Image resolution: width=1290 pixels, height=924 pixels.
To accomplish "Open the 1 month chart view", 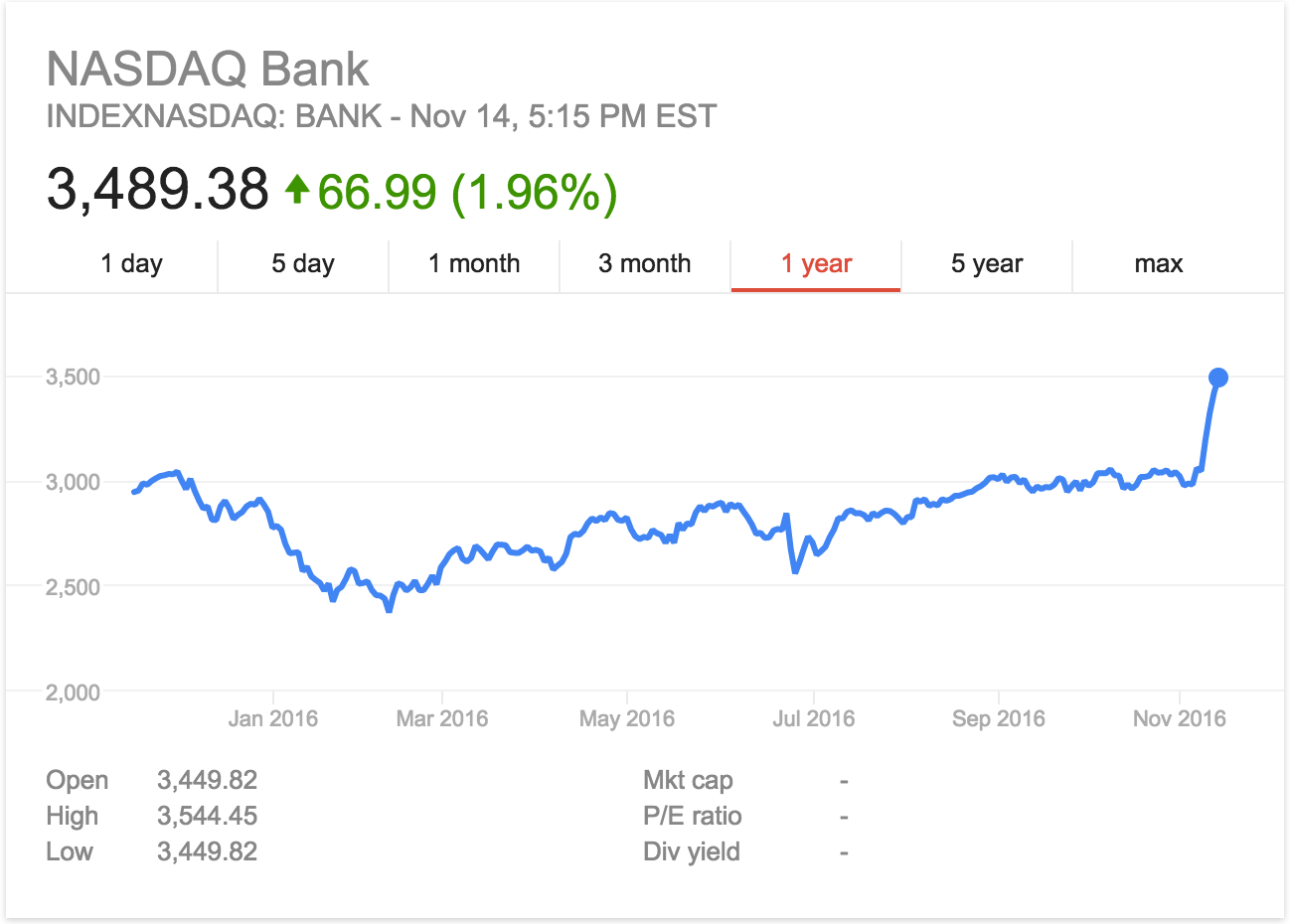I will point(474,264).
